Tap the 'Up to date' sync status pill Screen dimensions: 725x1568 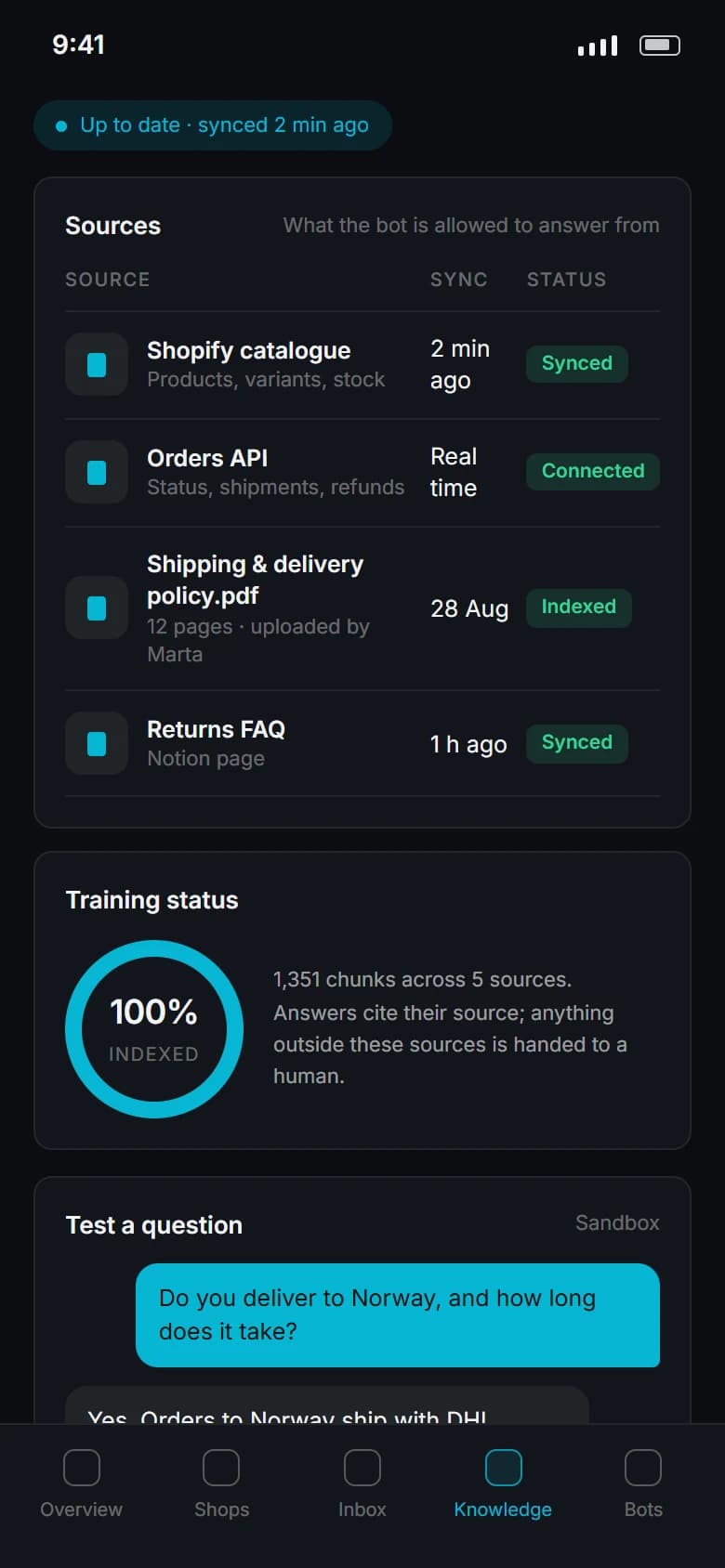213,125
